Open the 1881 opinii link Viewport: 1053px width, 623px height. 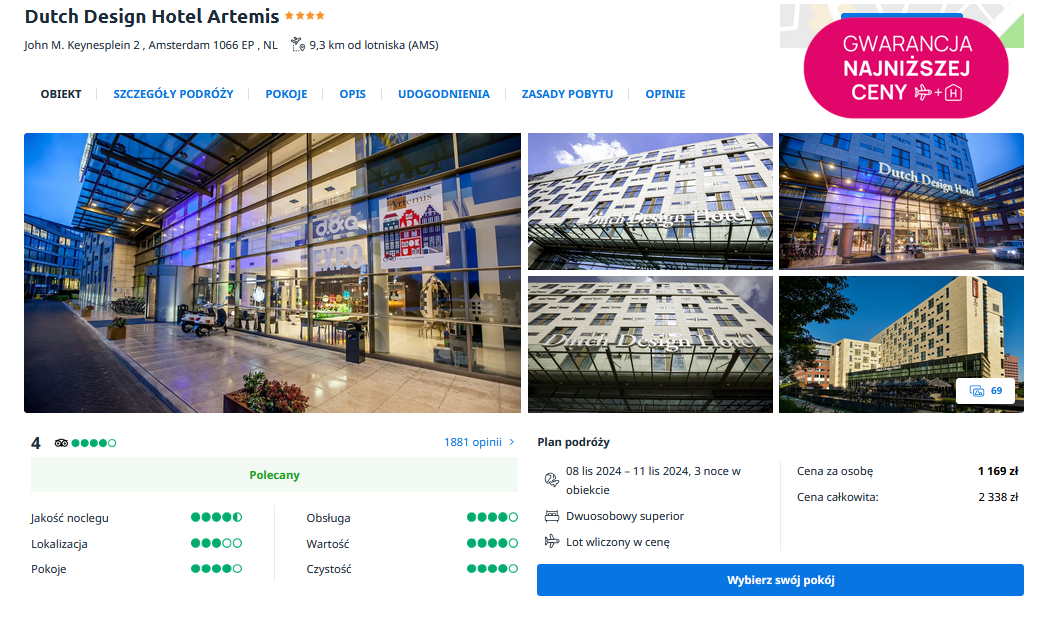(x=473, y=442)
